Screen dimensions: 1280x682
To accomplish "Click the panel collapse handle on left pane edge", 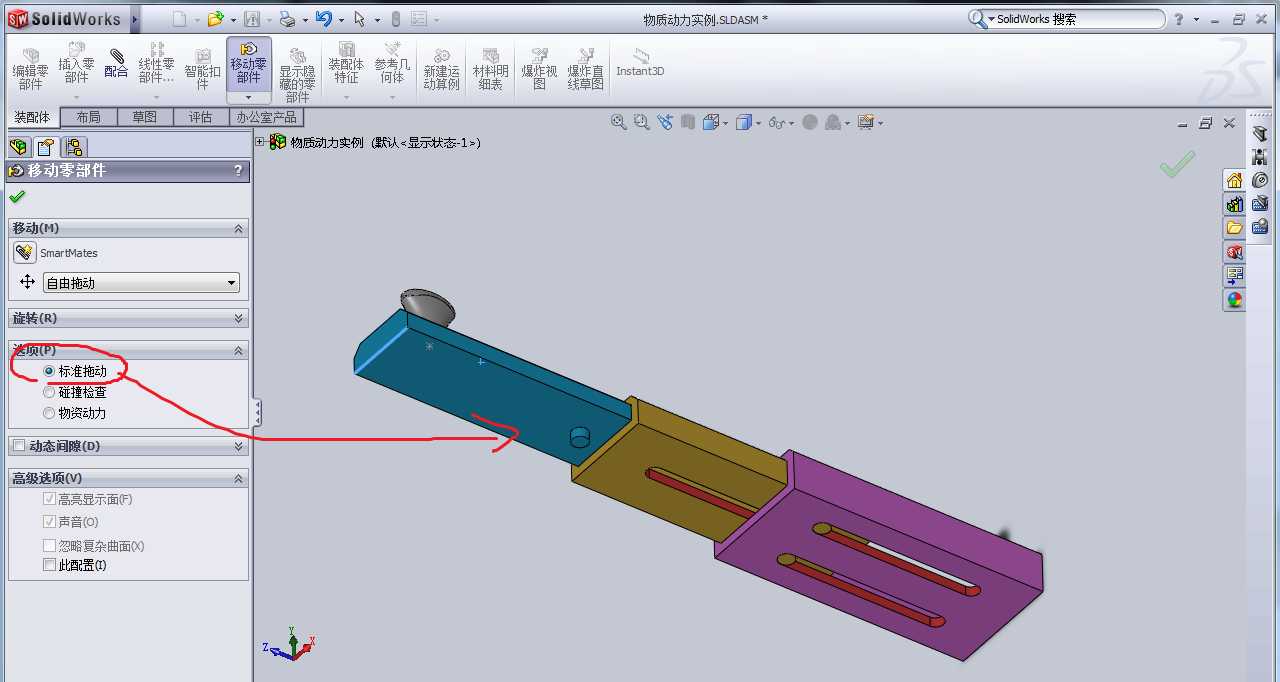I will coord(258,412).
